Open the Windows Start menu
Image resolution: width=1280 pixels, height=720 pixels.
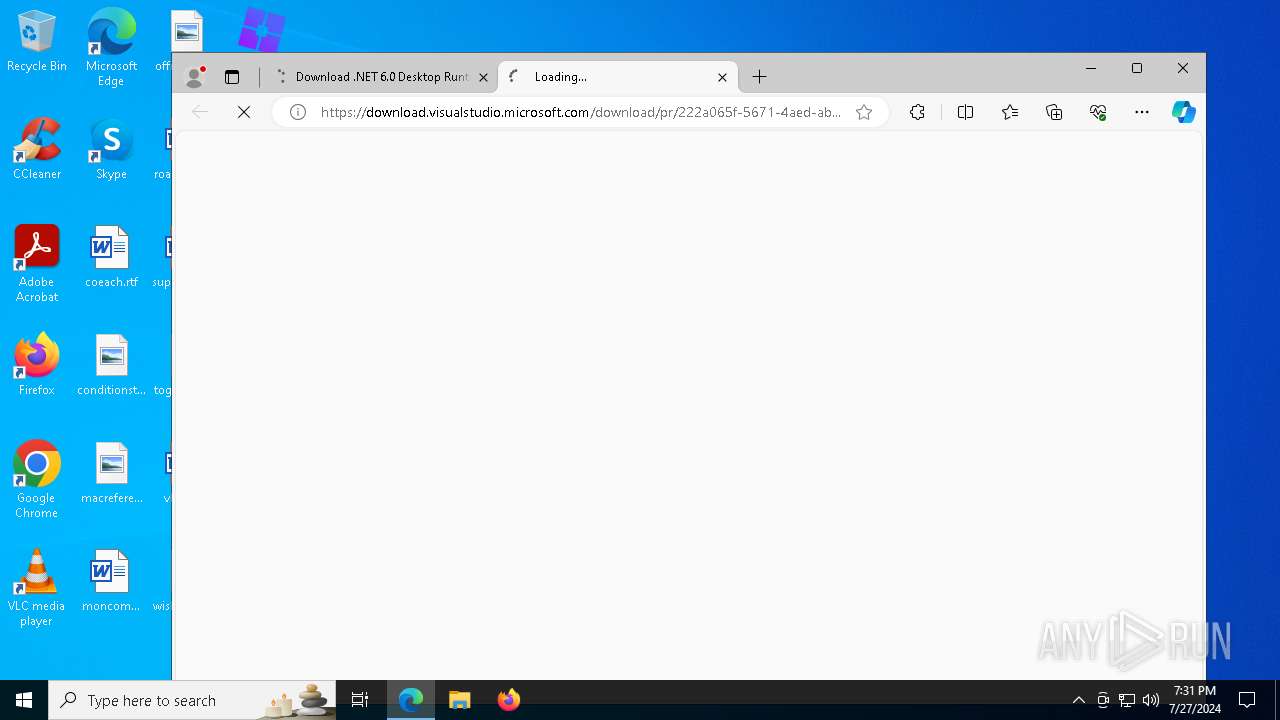click(x=24, y=700)
